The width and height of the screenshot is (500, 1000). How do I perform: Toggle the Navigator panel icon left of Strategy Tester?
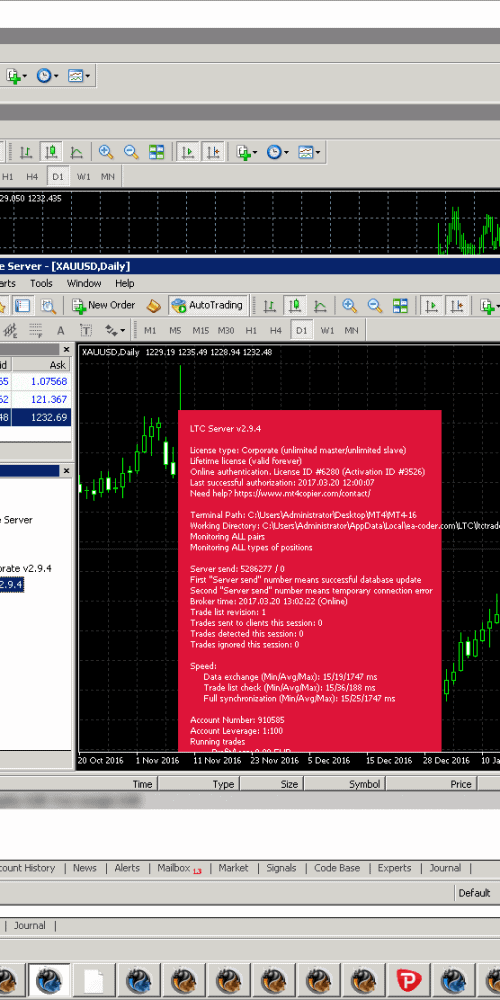click(x=22, y=305)
